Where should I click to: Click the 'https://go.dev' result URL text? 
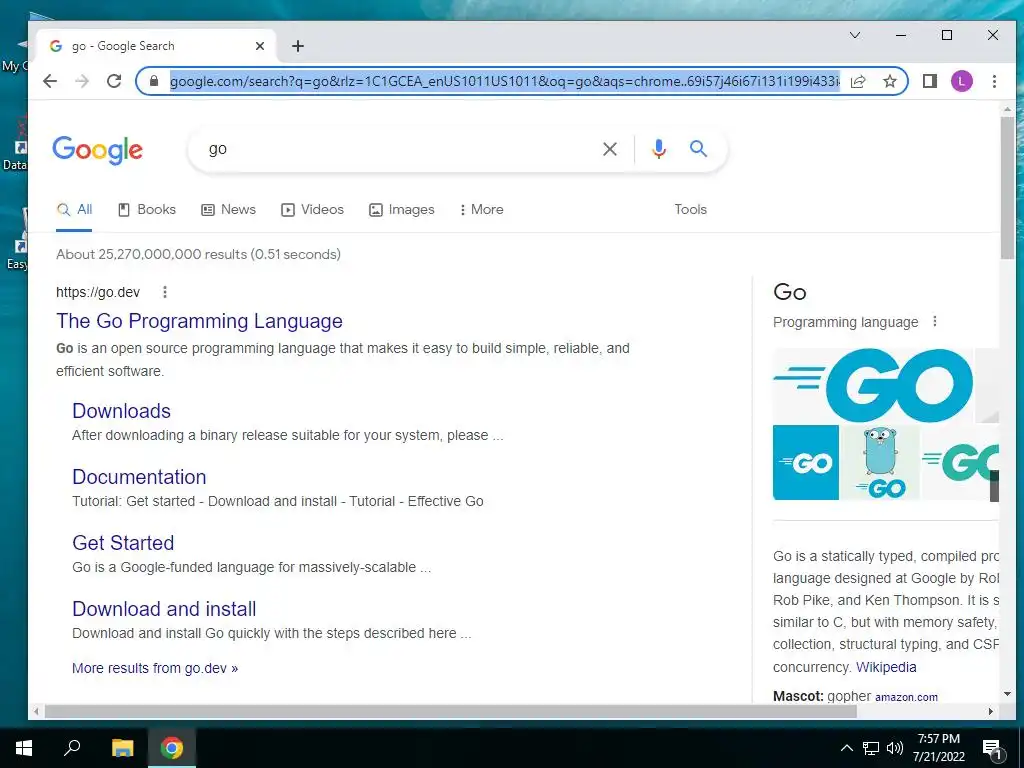coord(98,292)
